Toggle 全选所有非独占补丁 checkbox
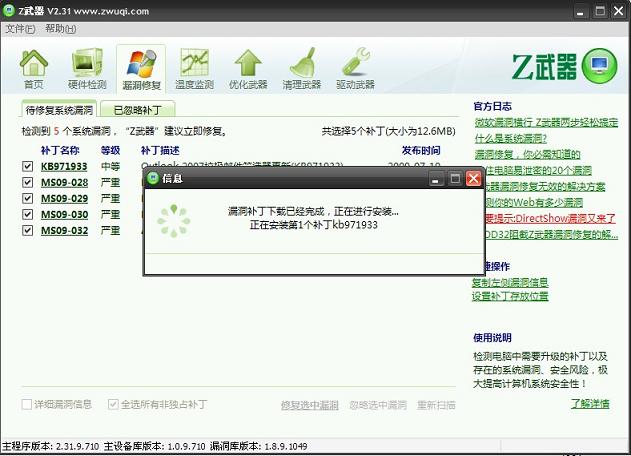Image resolution: width=631 pixels, height=456 pixels. (x=113, y=404)
